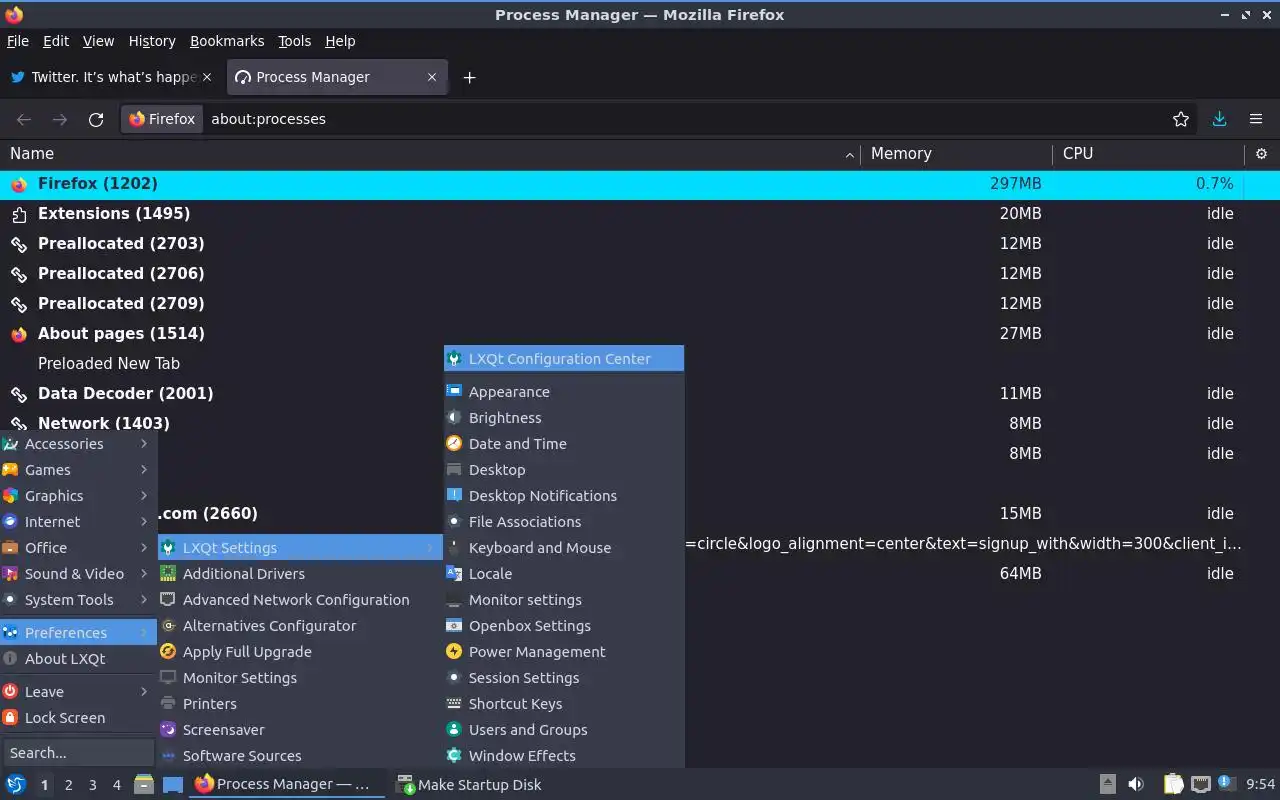Click the Firefox identity icon in the address bar
This screenshot has height=800, width=1280.
pos(162,119)
